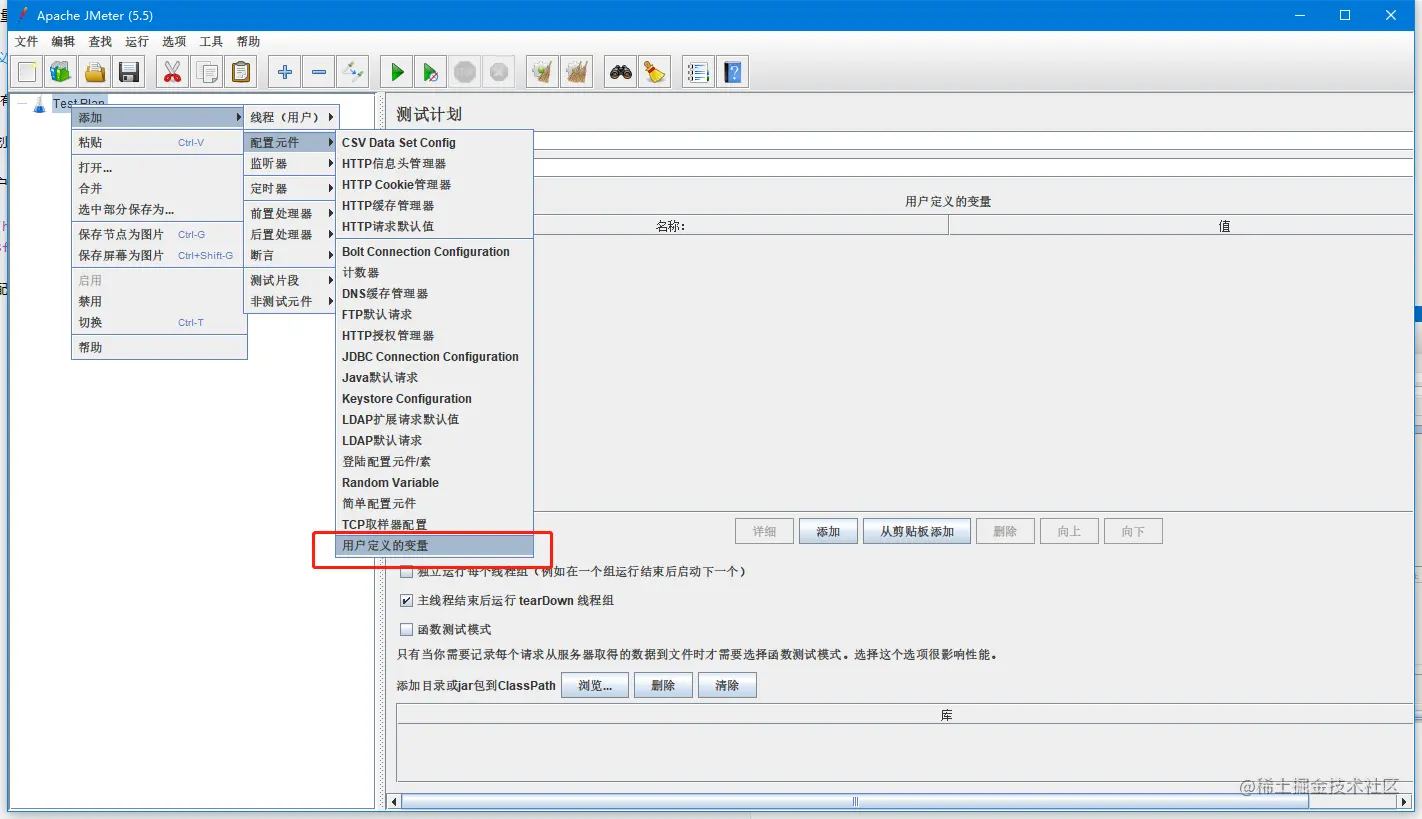Open the 选项 menu
Screen dimensions: 1422x819
pos(174,41)
